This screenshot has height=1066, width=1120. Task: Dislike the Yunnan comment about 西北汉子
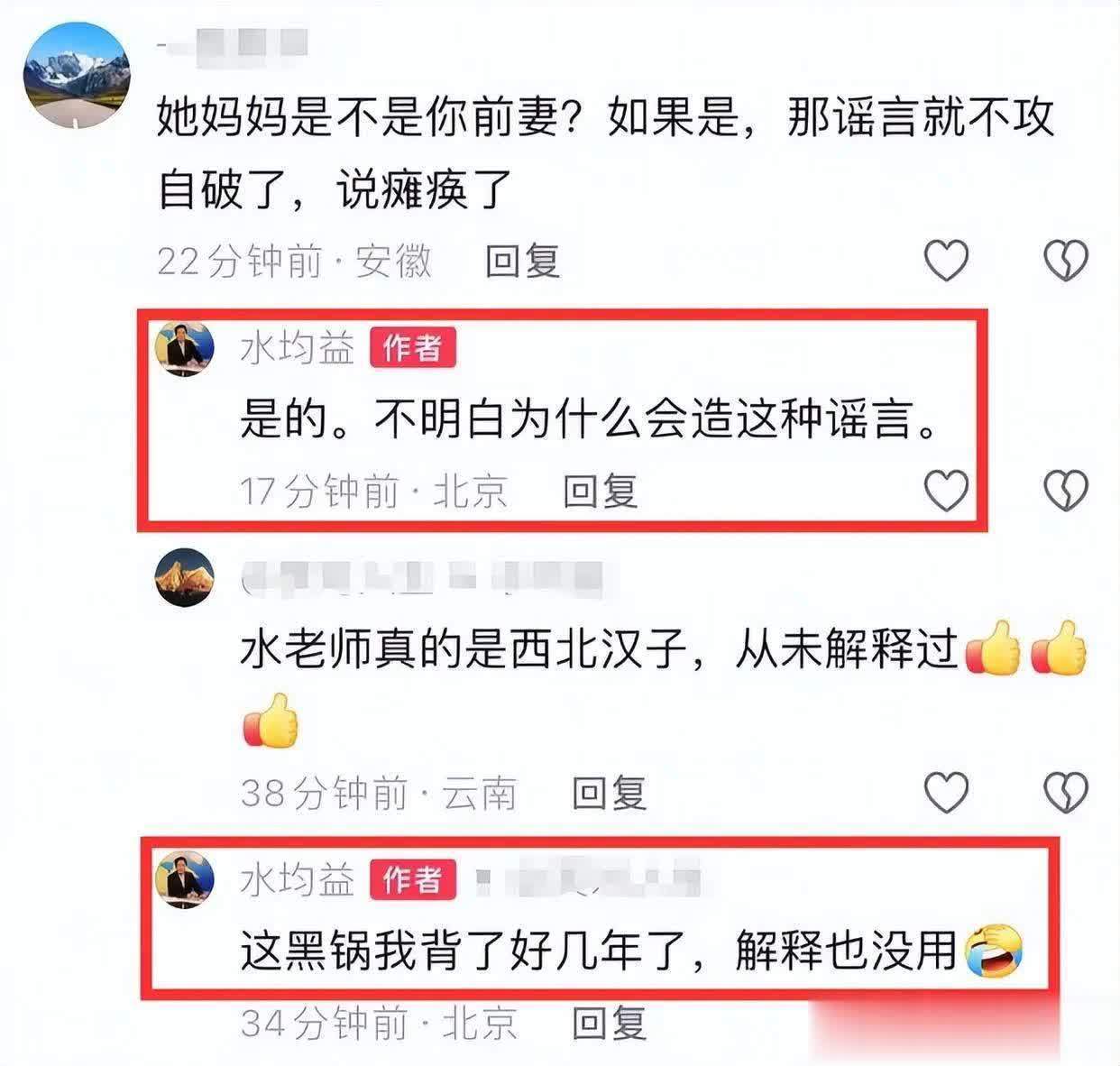(1066, 793)
